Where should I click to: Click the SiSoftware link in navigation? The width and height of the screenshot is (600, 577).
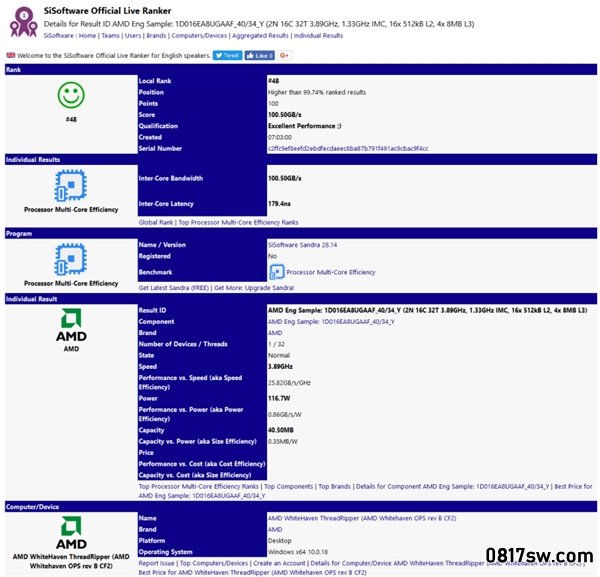[59, 36]
